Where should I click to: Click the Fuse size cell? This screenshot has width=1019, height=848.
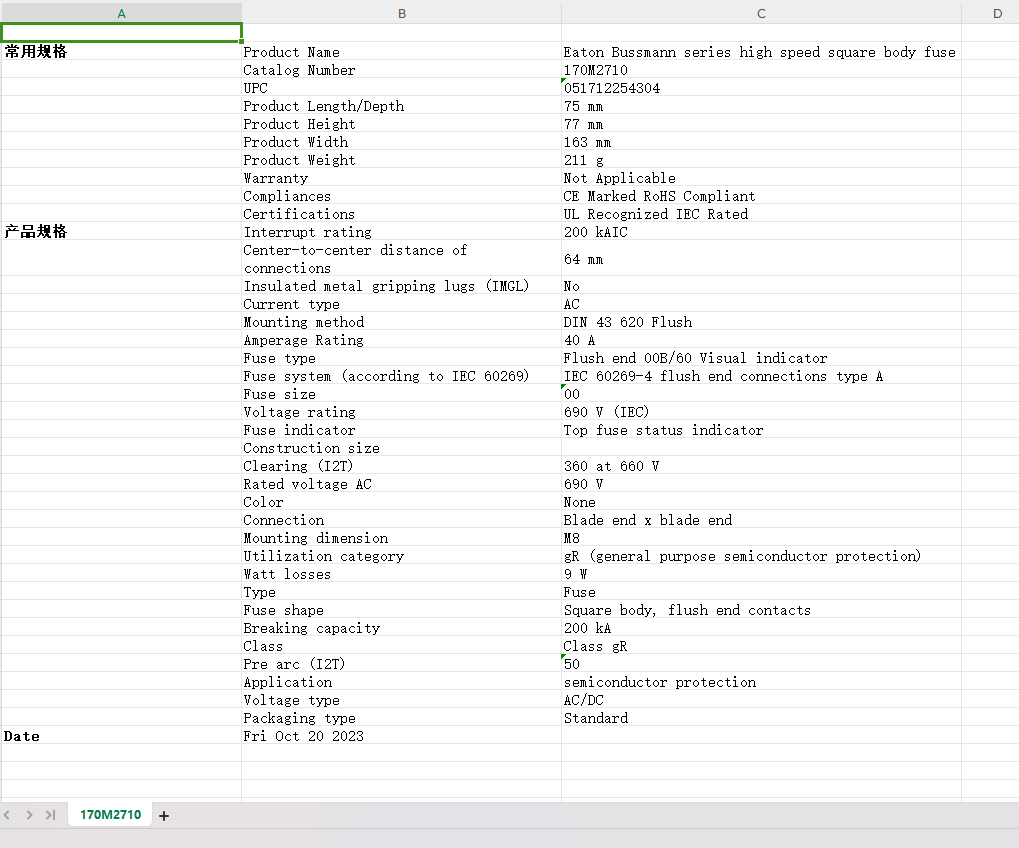[x=402, y=394]
